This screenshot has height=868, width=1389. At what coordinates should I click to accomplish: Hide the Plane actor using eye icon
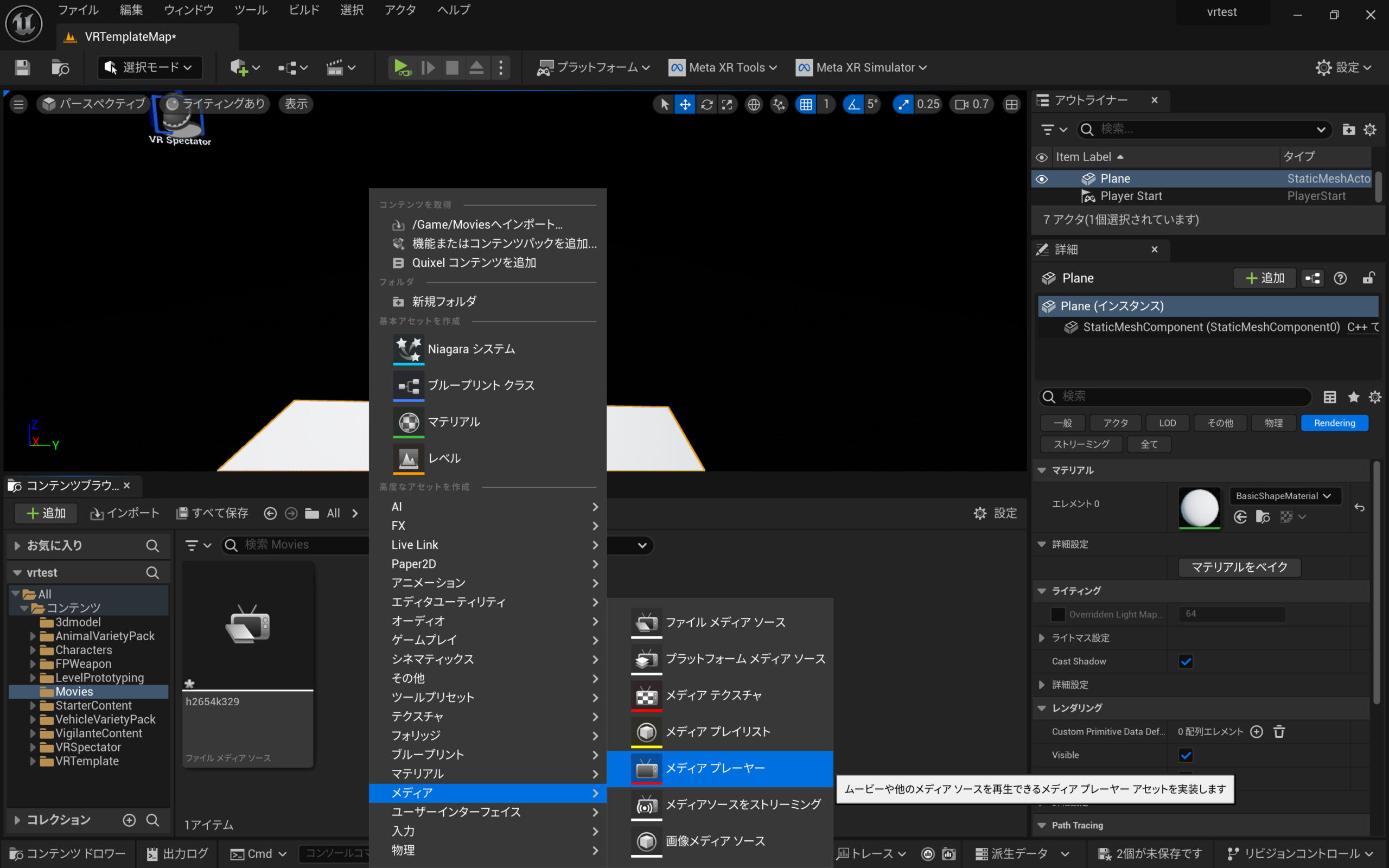[1041, 179]
